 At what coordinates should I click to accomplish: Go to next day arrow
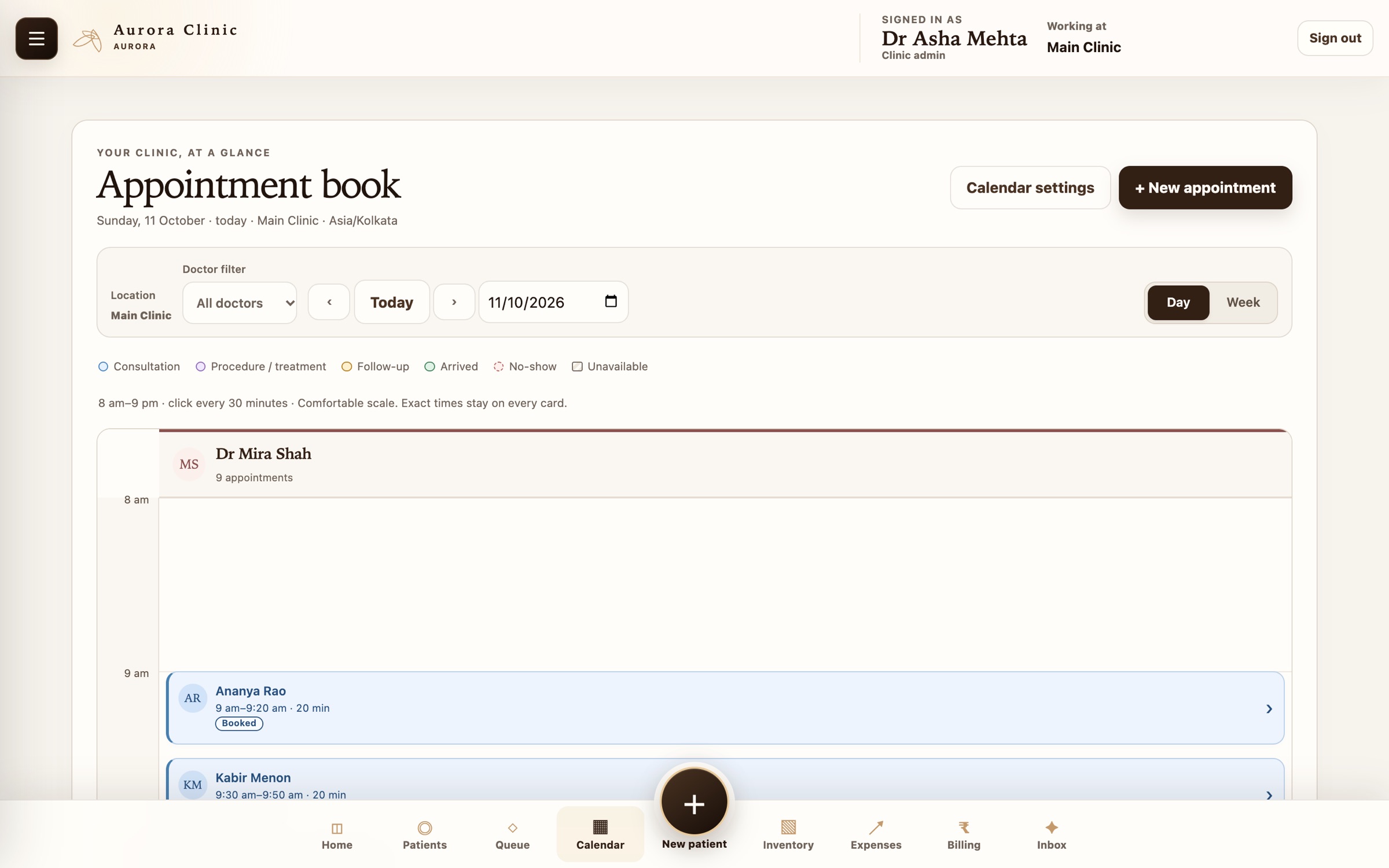pyautogui.click(x=454, y=302)
